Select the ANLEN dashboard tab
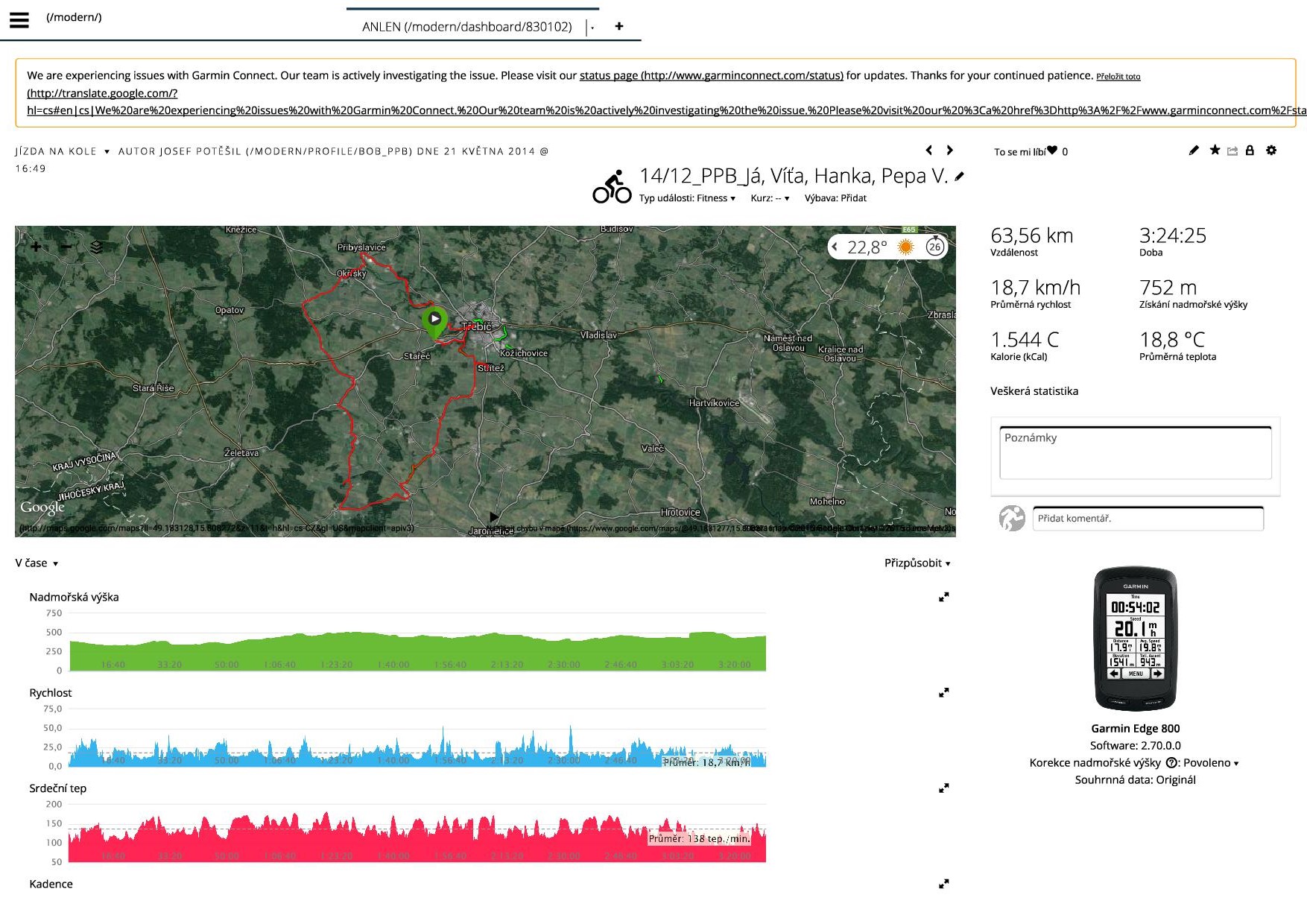This screenshot has height=924, width=1307. pyautogui.click(x=466, y=27)
